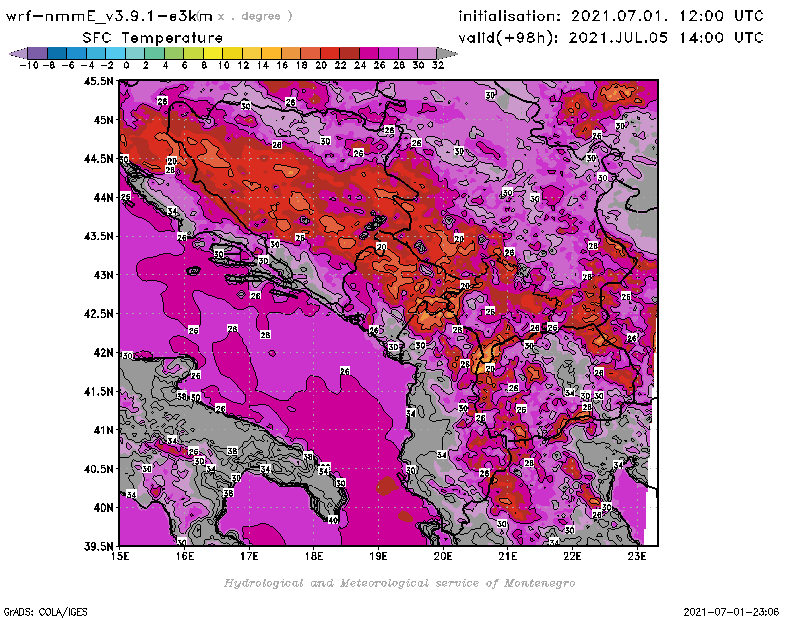
Task: Click the '40N' latitude label
Action: point(103,508)
